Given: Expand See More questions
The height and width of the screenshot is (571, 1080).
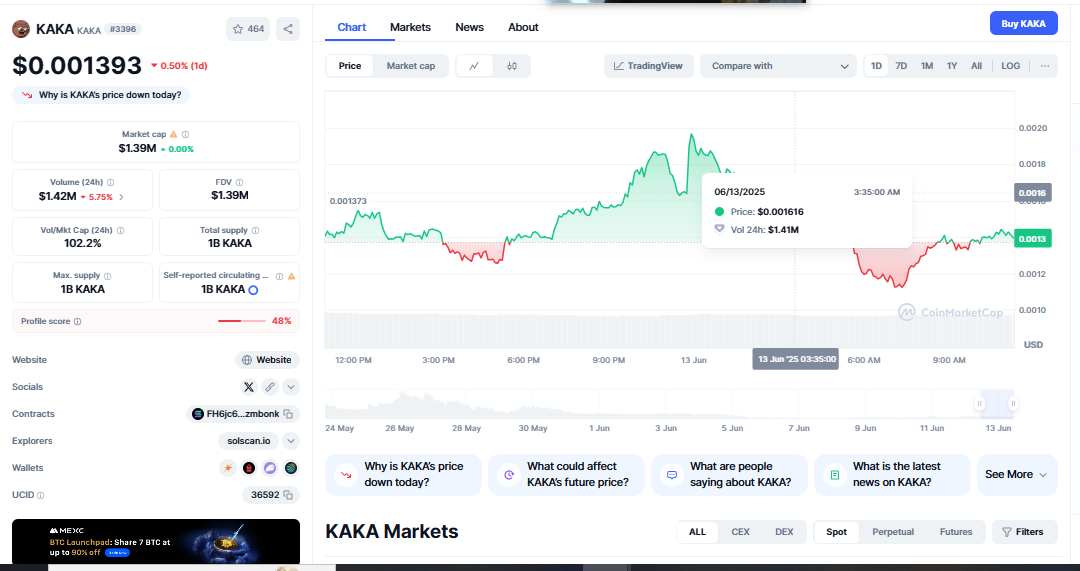Looking at the screenshot, I should click(1017, 475).
